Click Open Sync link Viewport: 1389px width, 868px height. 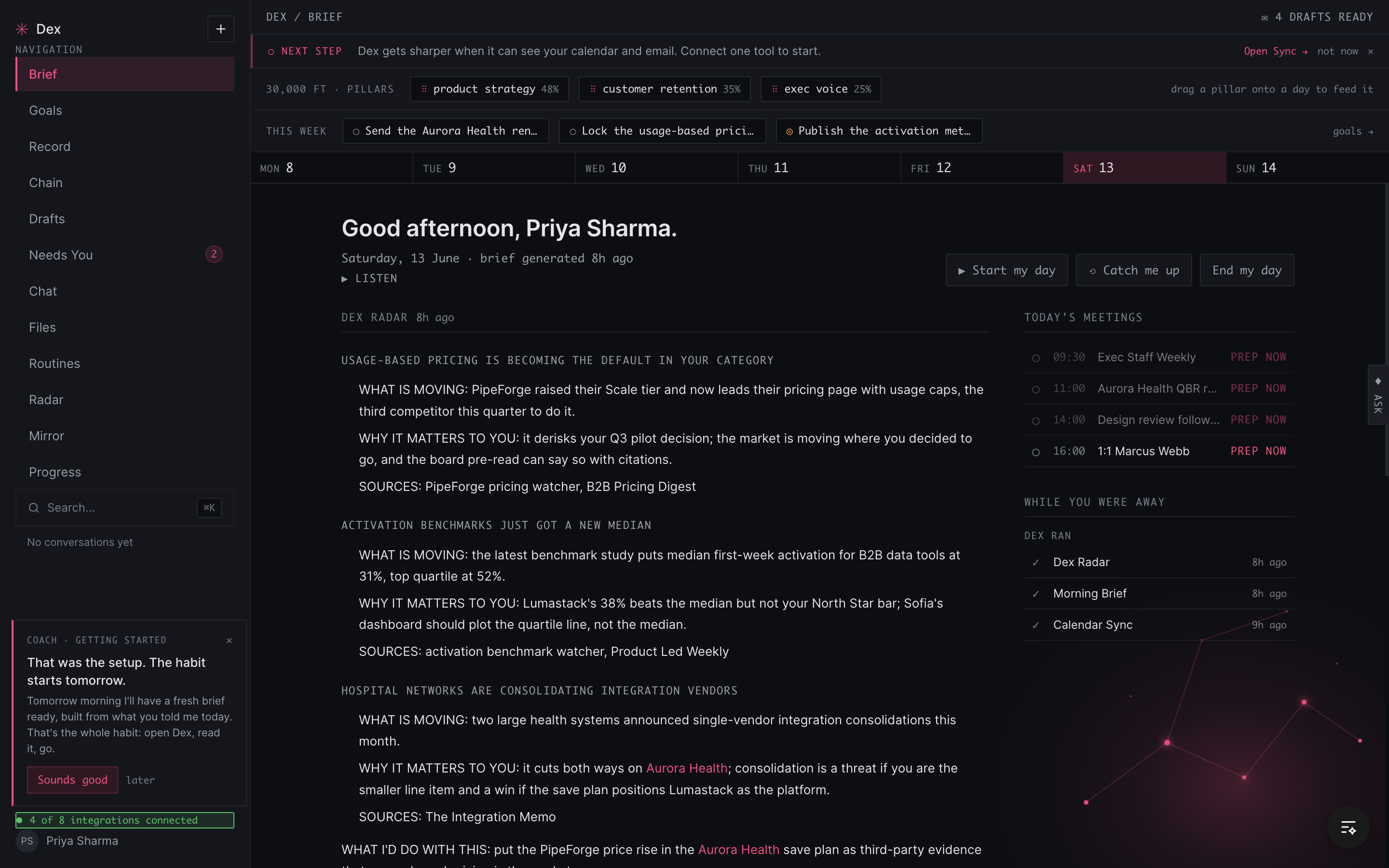tap(1275, 51)
